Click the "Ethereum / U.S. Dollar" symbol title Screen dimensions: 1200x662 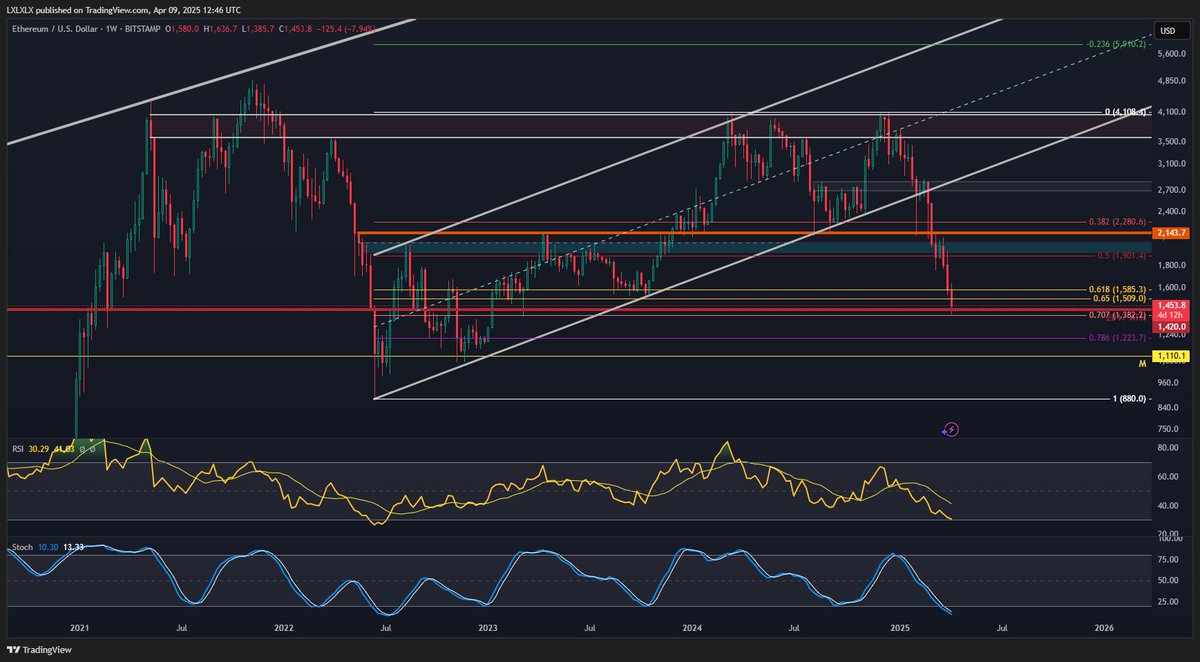(x=56, y=31)
